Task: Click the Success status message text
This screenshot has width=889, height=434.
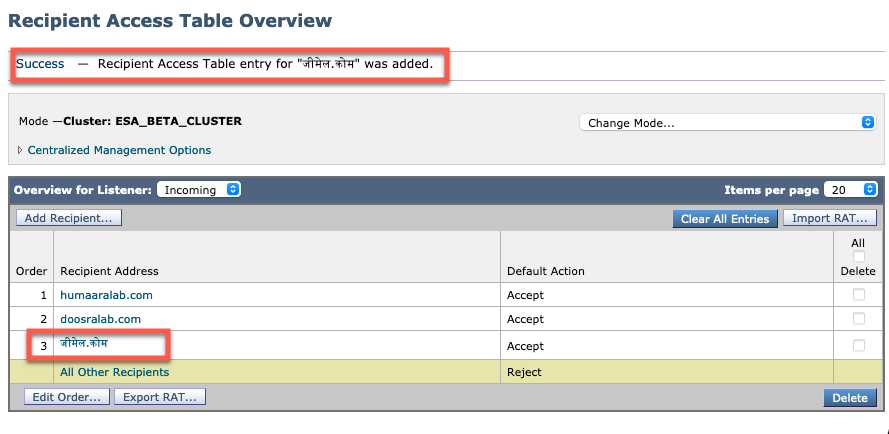Action: click(x=40, y=64)
